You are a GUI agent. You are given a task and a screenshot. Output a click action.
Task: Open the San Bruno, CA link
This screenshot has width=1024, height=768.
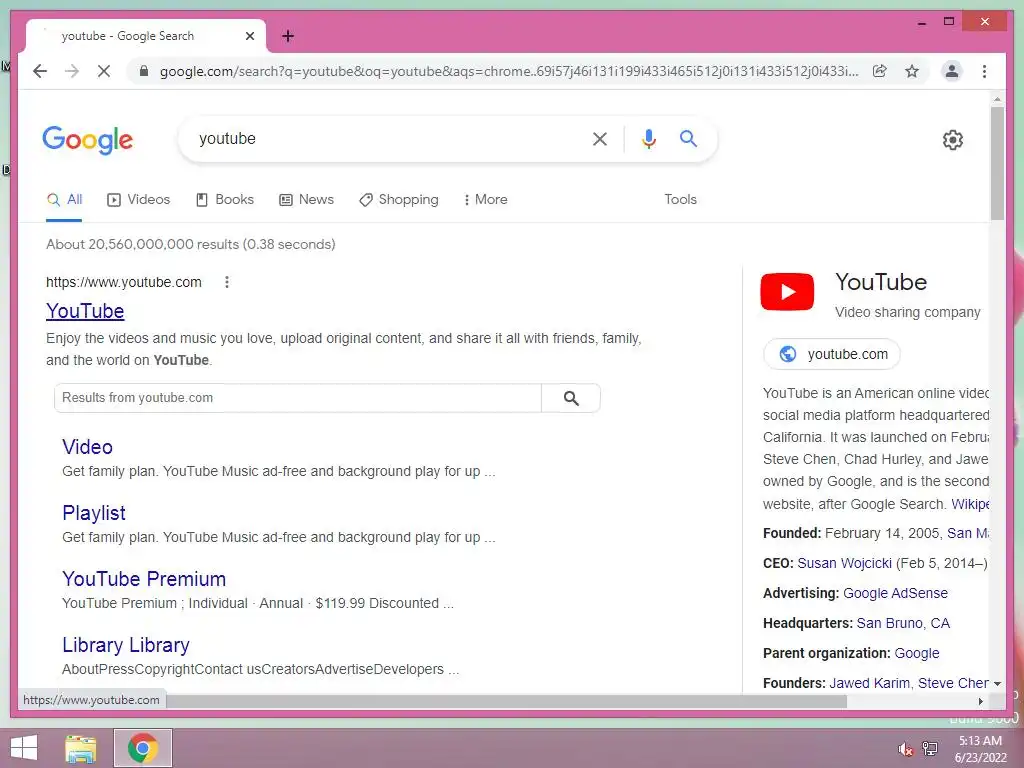[903, 624]
